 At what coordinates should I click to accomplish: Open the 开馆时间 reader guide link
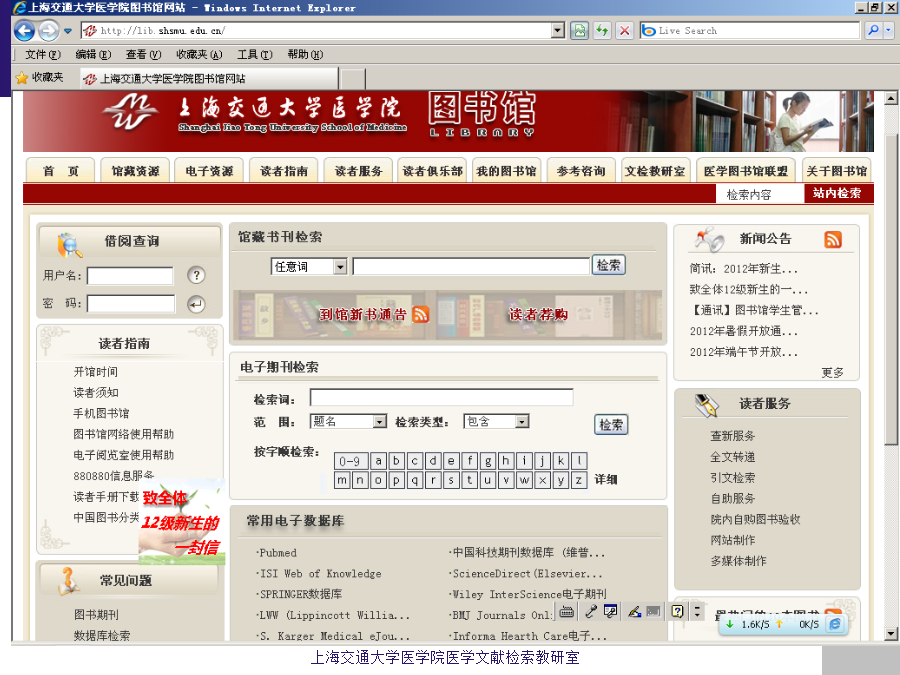coord(95,372)
